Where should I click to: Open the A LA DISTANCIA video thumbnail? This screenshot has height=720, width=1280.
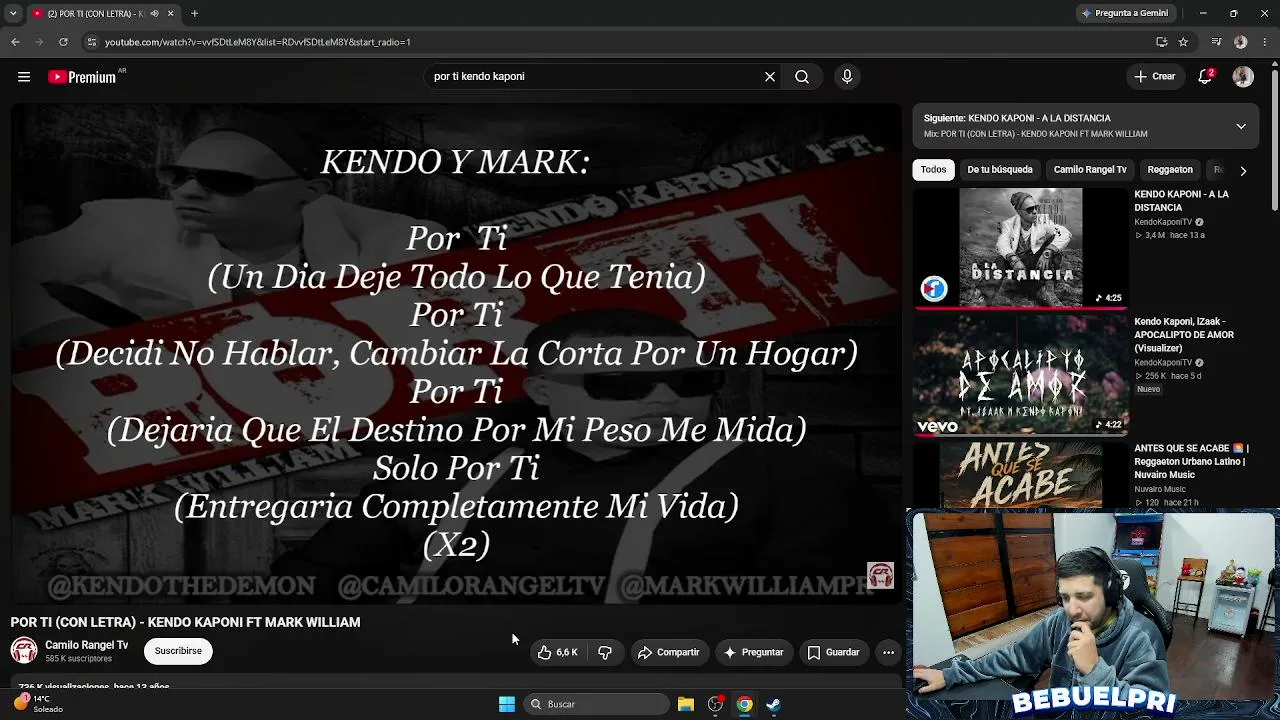tap(1020, 247)
